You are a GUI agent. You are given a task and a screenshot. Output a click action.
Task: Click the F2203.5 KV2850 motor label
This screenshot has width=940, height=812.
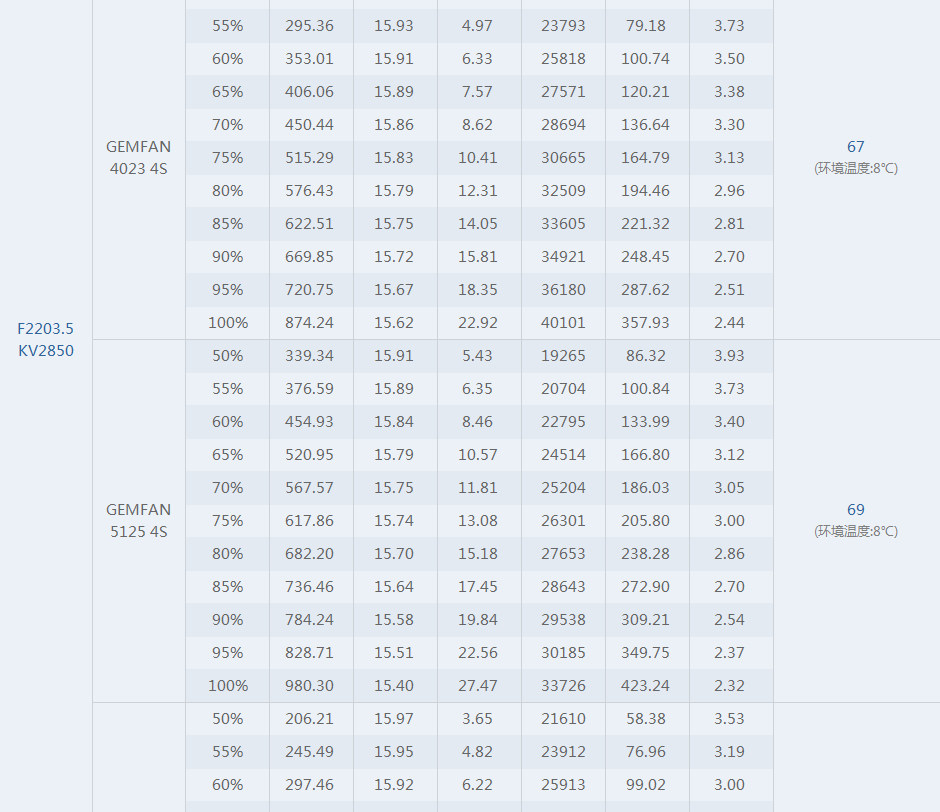click(x=46, y=339)
